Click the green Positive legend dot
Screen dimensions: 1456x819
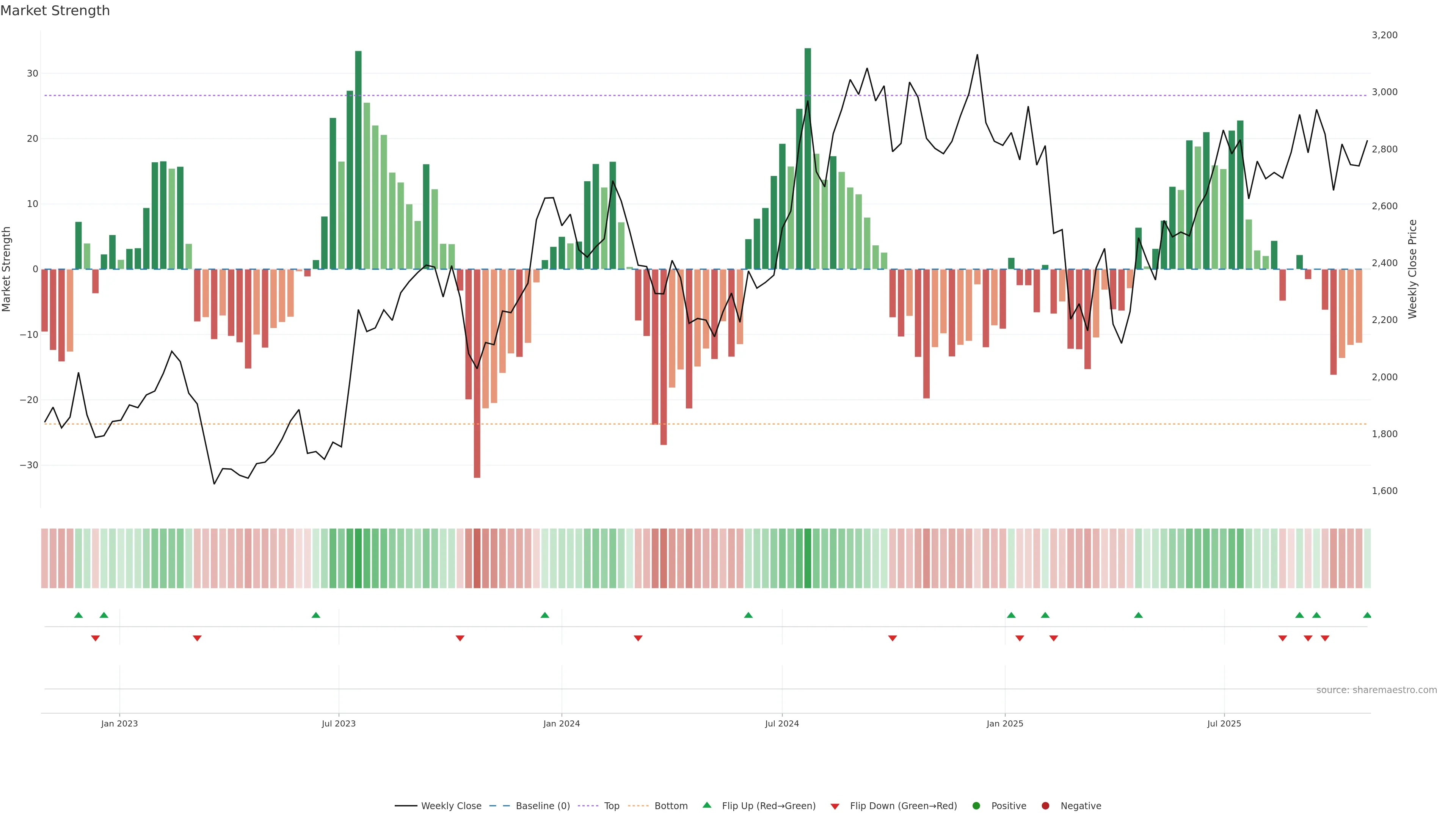coord(976,806)
